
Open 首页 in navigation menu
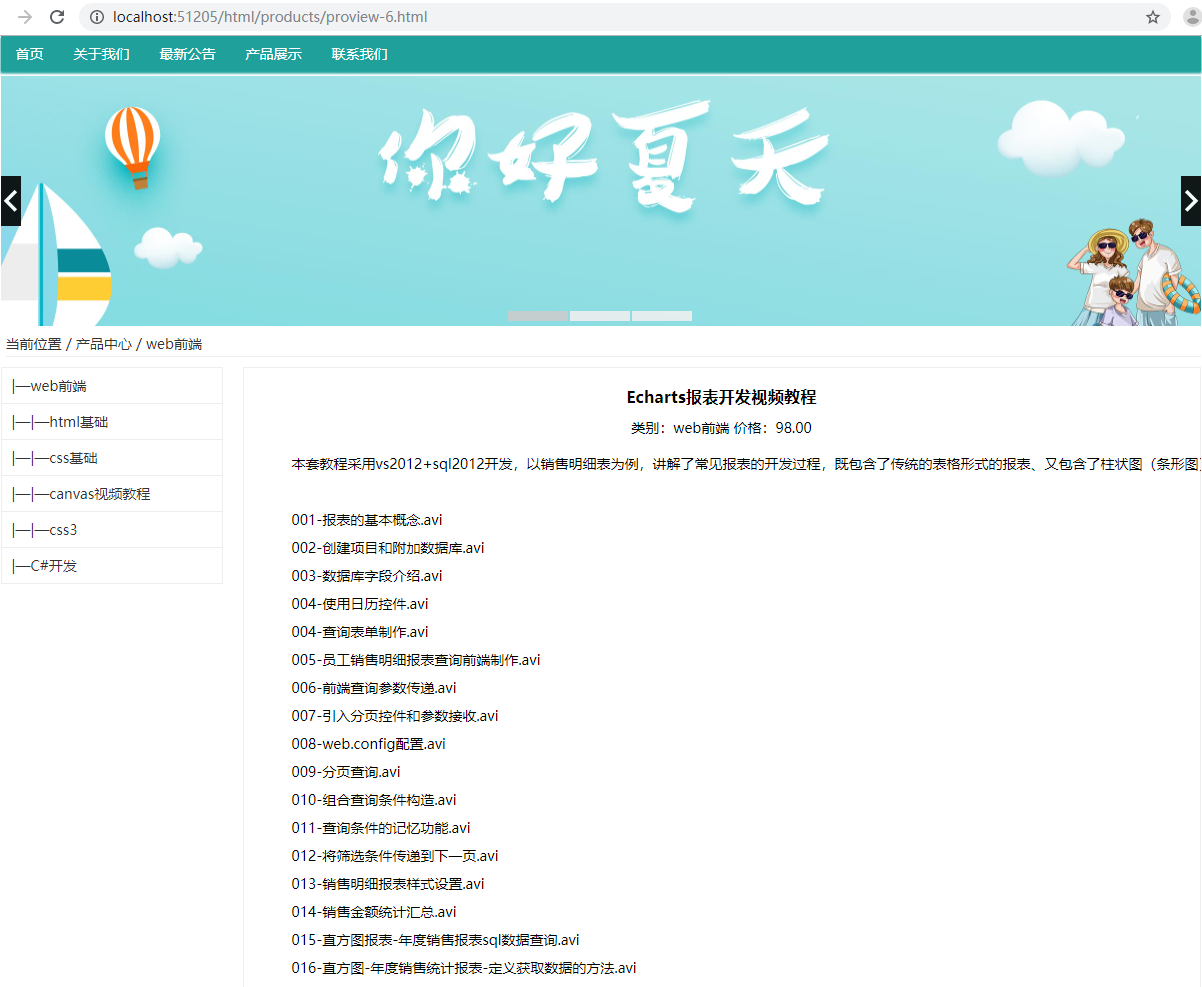[30, 54]
